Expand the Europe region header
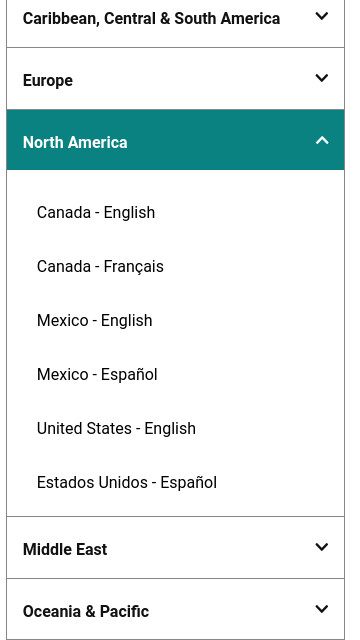 (x=176, y=79)
